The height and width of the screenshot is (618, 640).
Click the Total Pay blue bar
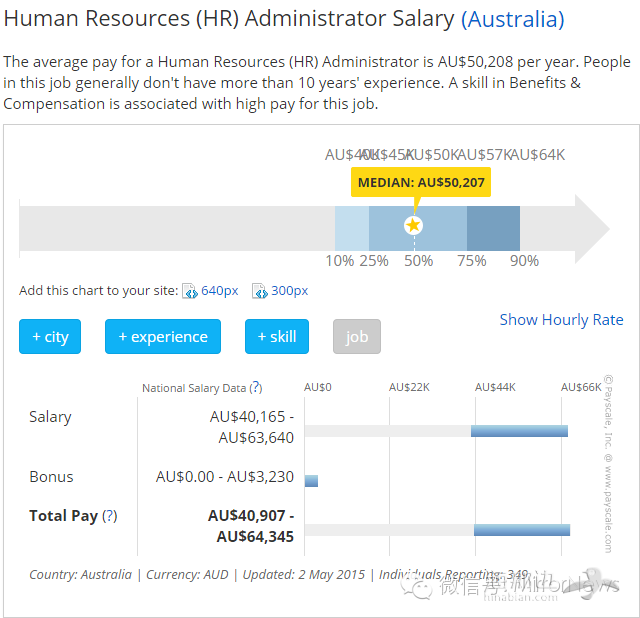[x=522, y=530]
